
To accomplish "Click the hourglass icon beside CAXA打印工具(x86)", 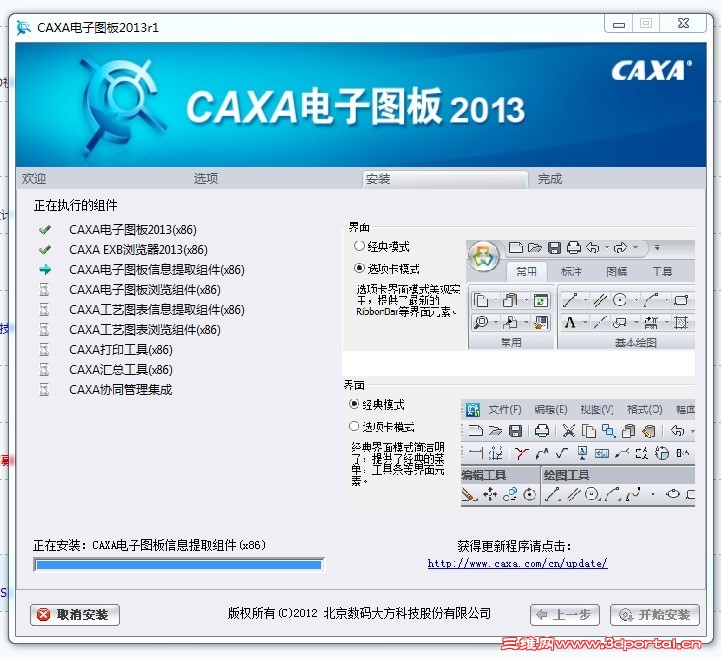I will coord(44,349).
